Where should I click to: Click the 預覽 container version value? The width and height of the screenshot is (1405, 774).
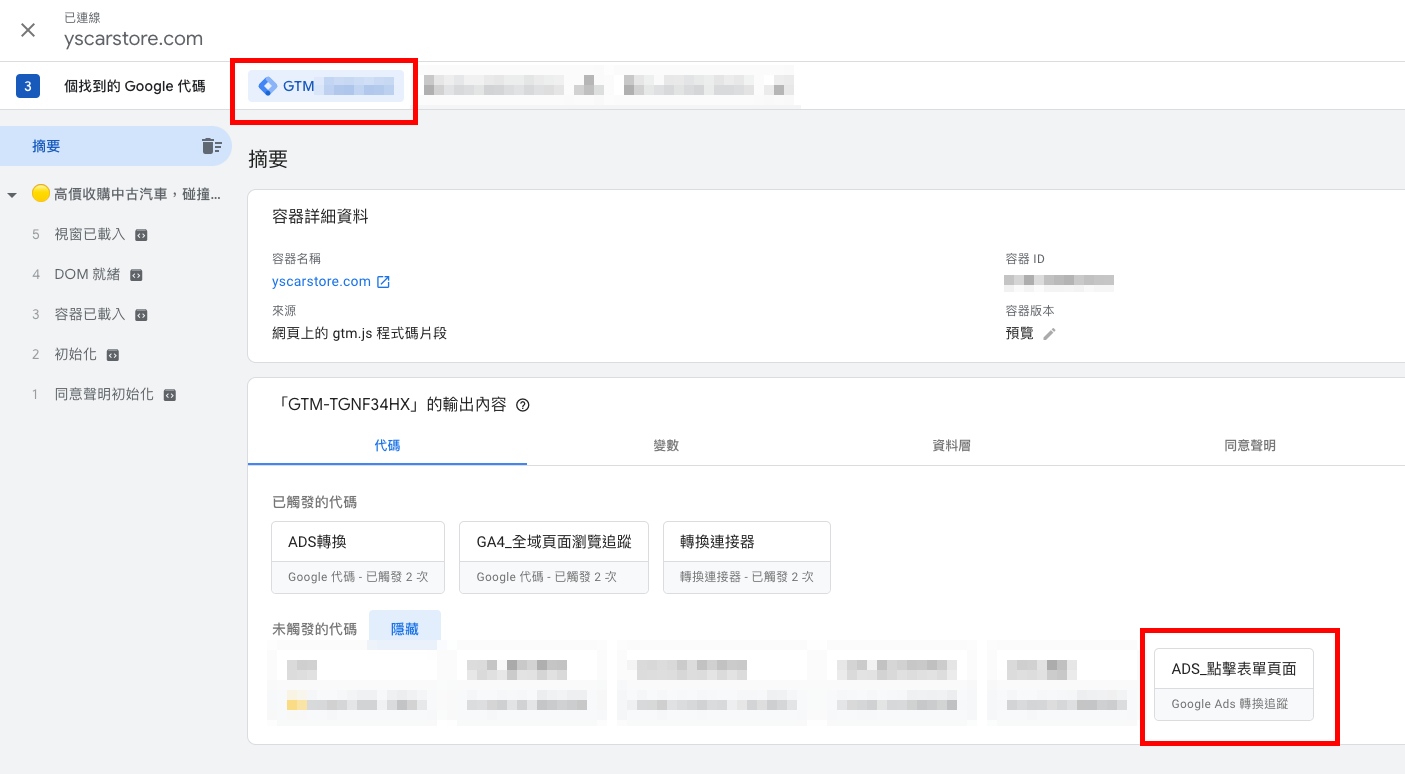coord(1020,333)
